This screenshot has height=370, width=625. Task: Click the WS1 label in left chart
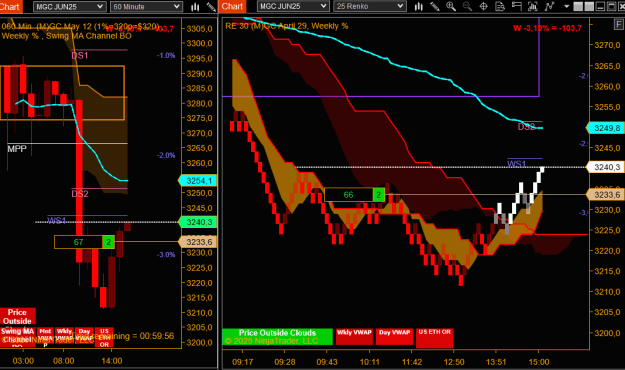57,220
